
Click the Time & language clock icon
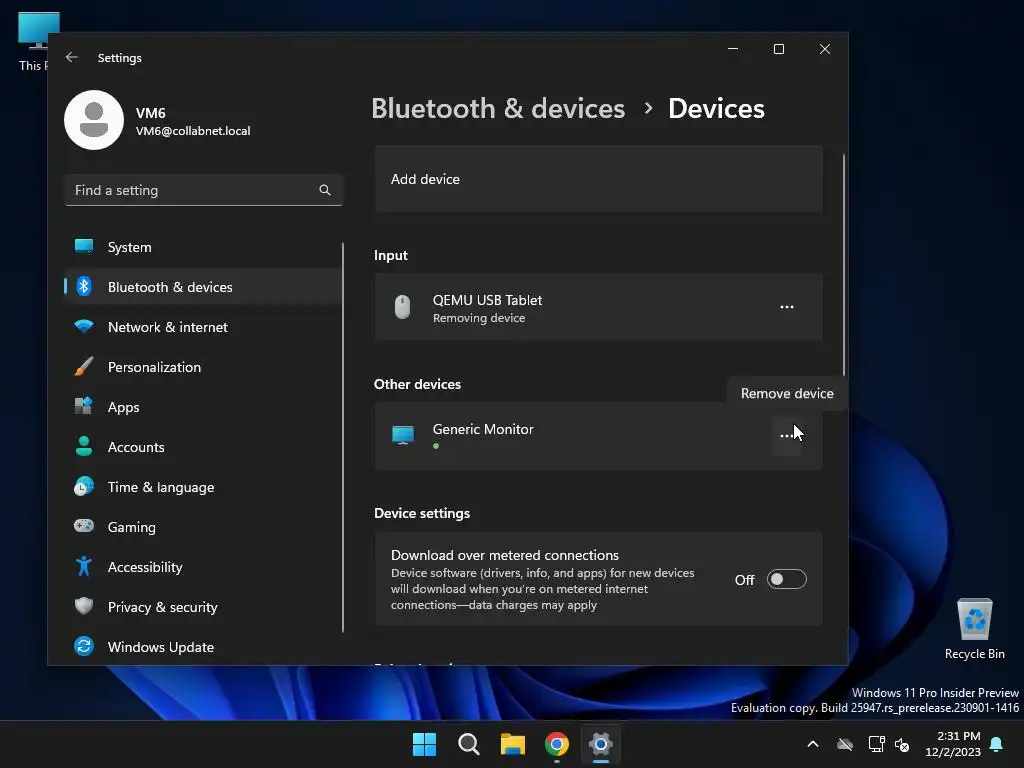point(84,487)
